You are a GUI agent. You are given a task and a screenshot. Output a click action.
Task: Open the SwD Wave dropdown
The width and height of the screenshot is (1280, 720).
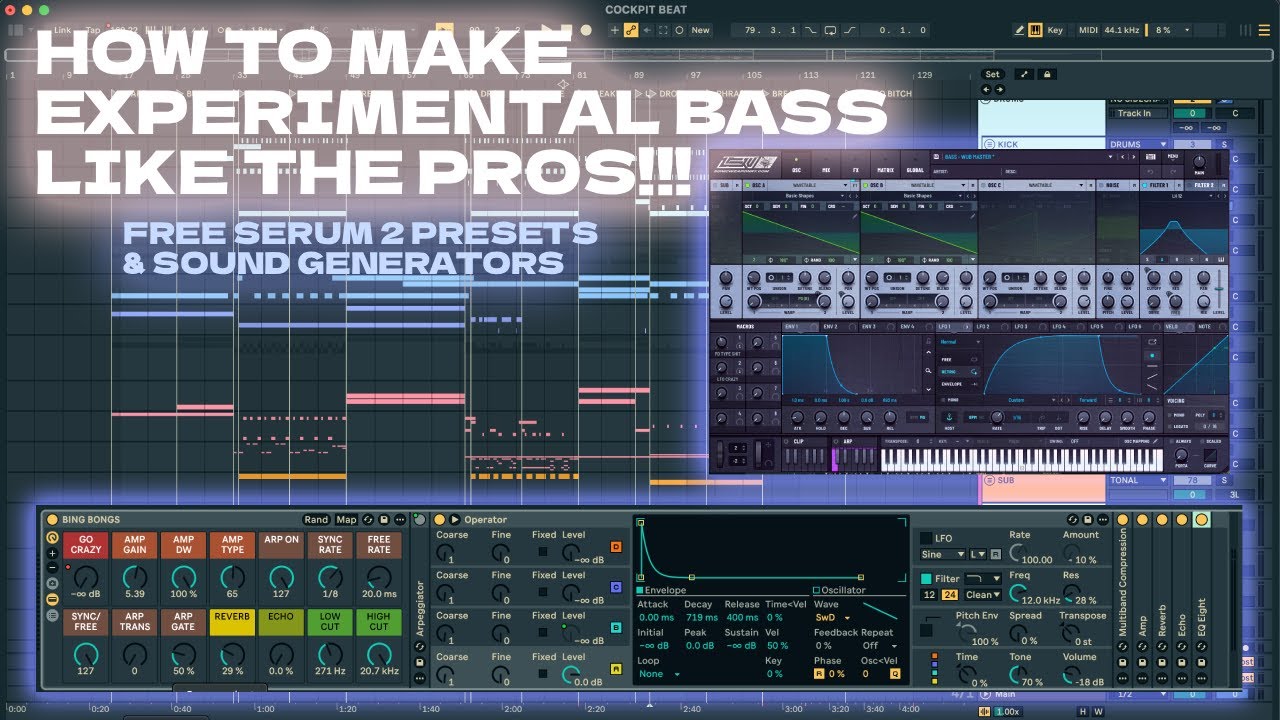[832, 618]
